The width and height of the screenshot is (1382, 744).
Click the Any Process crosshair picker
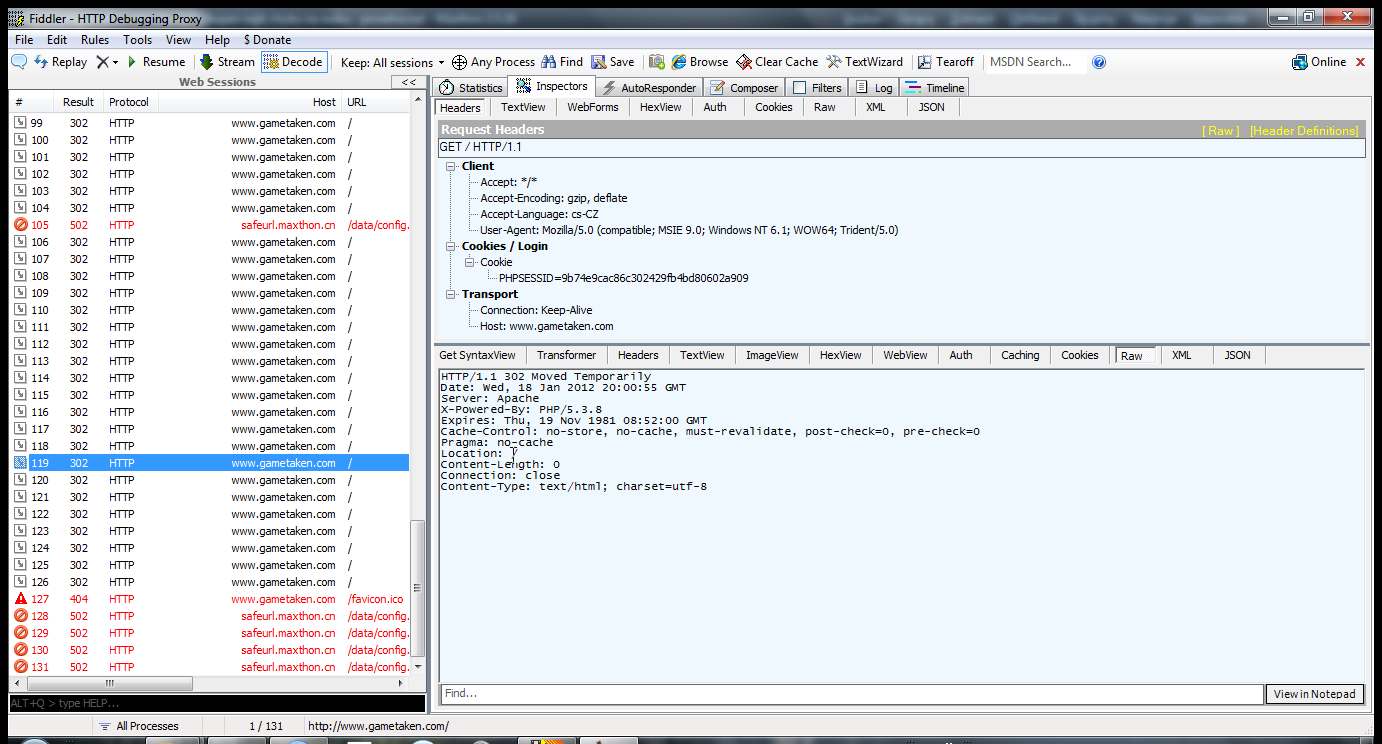(460, 62)
